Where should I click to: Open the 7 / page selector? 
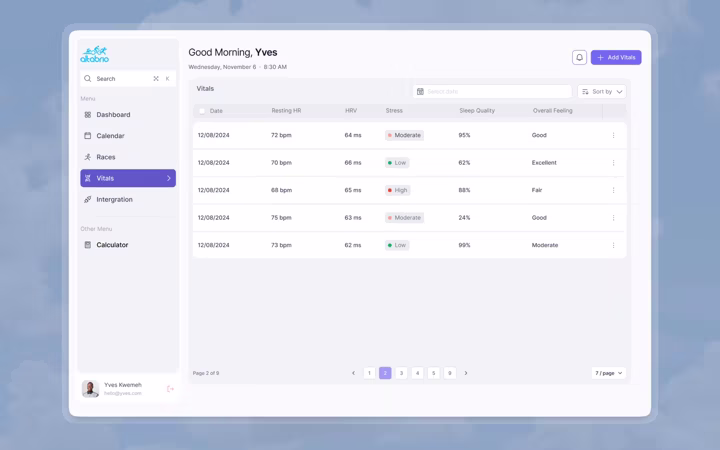(x=608, y=373)
